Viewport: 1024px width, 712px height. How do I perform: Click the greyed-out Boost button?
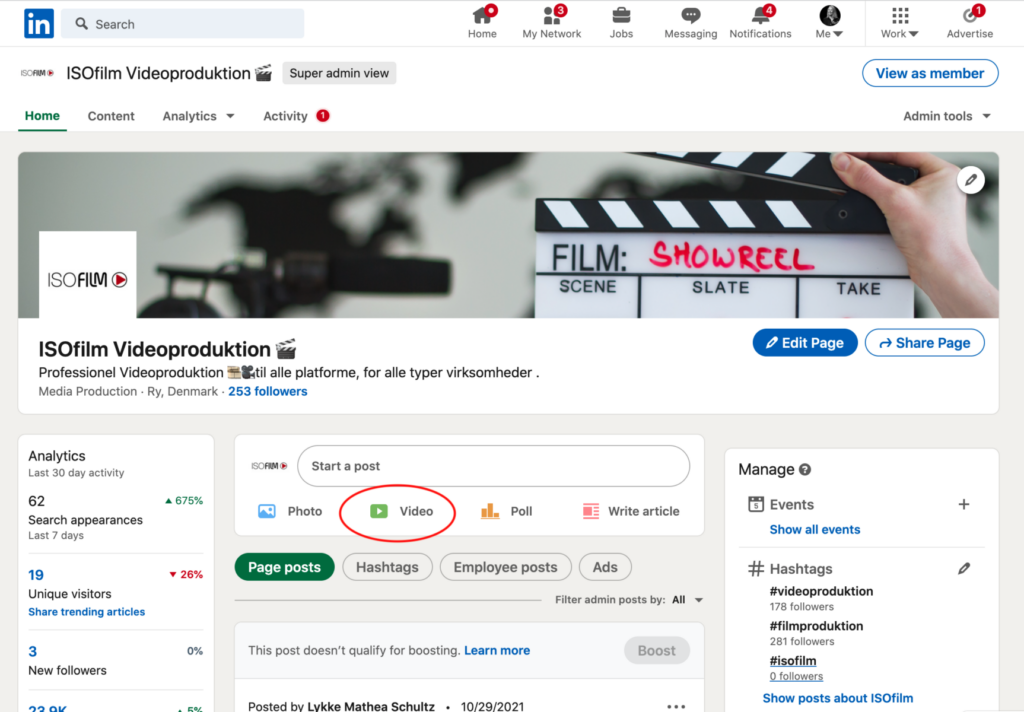[656, 651]
